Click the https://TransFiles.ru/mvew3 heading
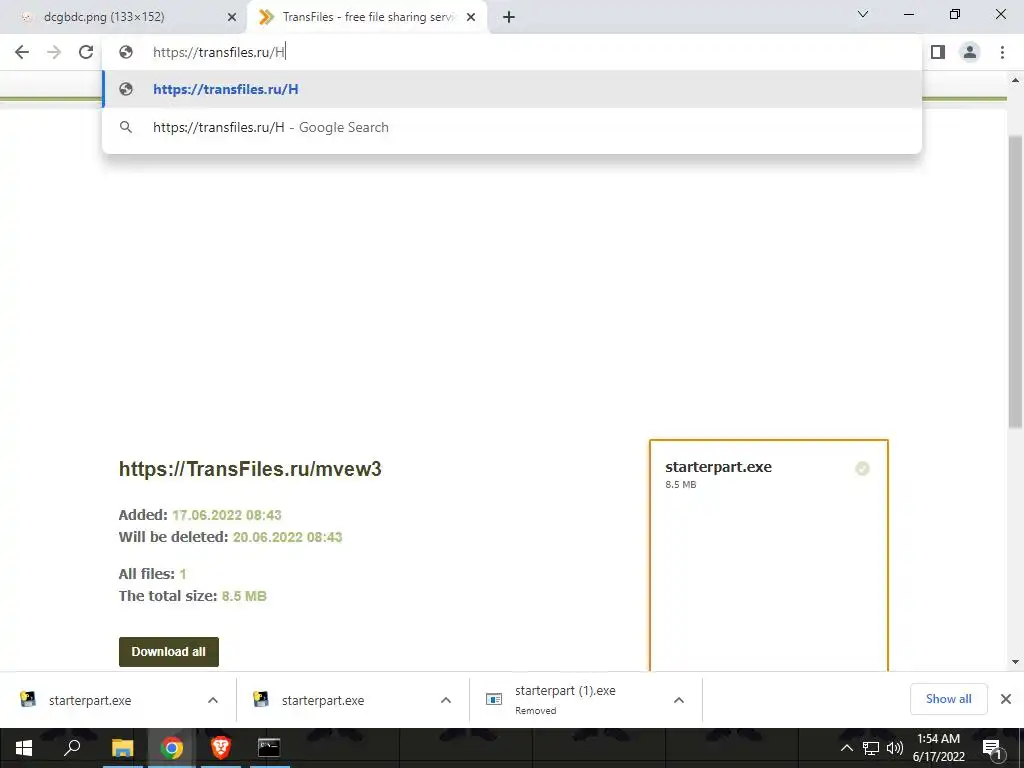This screenshot has width=1024, height=768. (x=250, y=470)
